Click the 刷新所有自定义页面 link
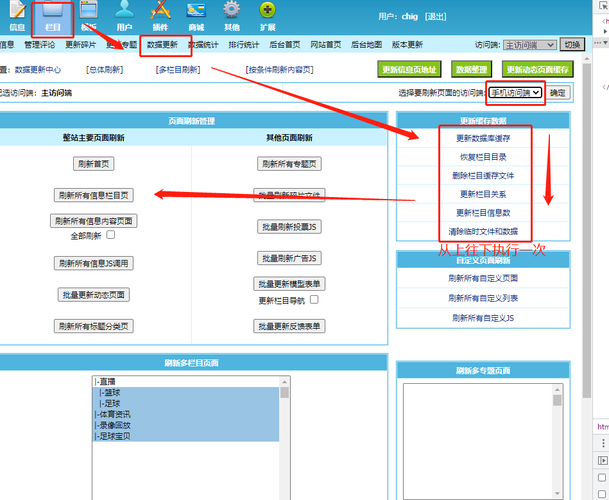This screenshot has height=500, width=609. (483, 278)
